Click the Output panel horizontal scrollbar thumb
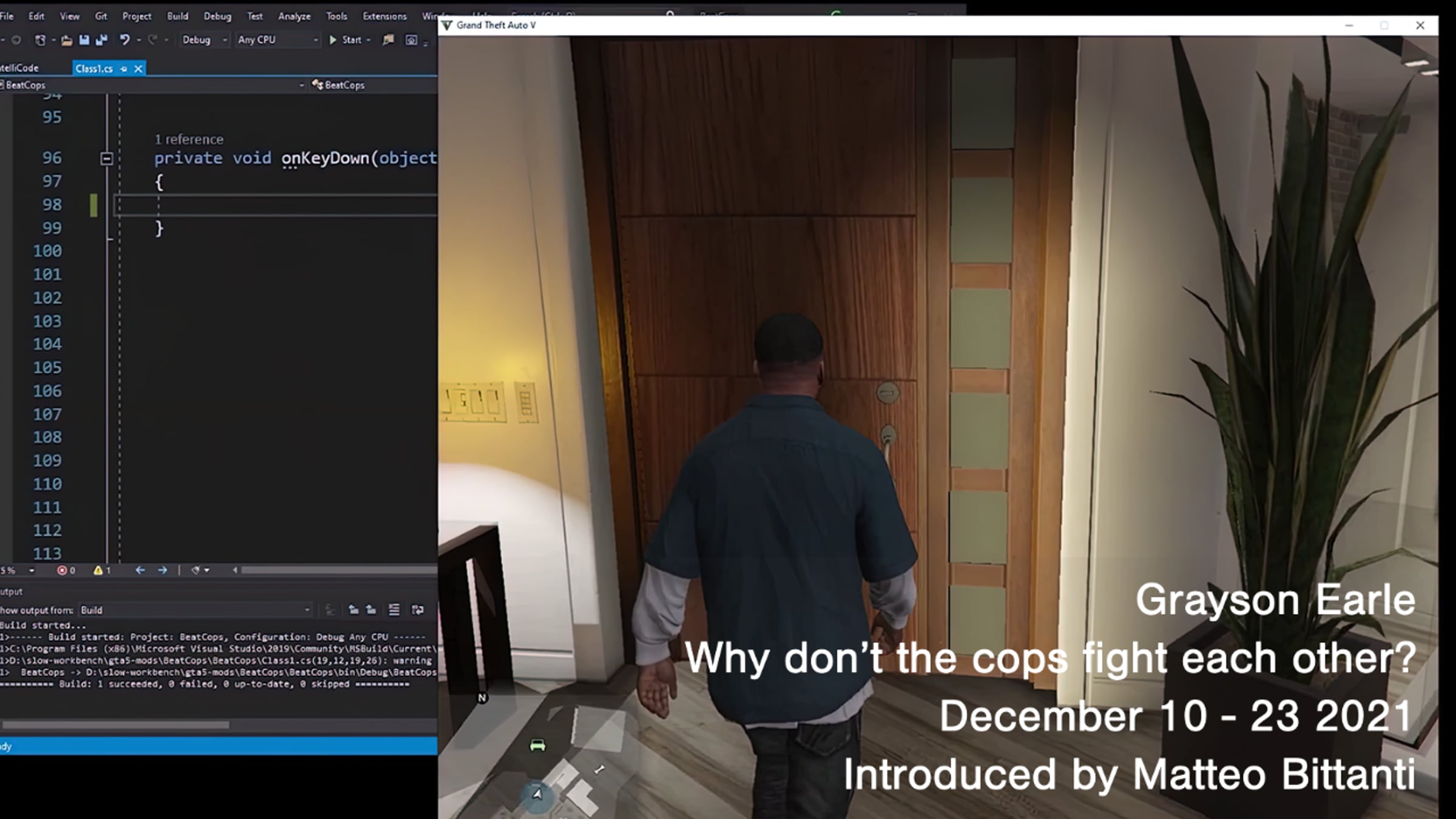This screenshot has height=819, width=1456. pos(115,725)
